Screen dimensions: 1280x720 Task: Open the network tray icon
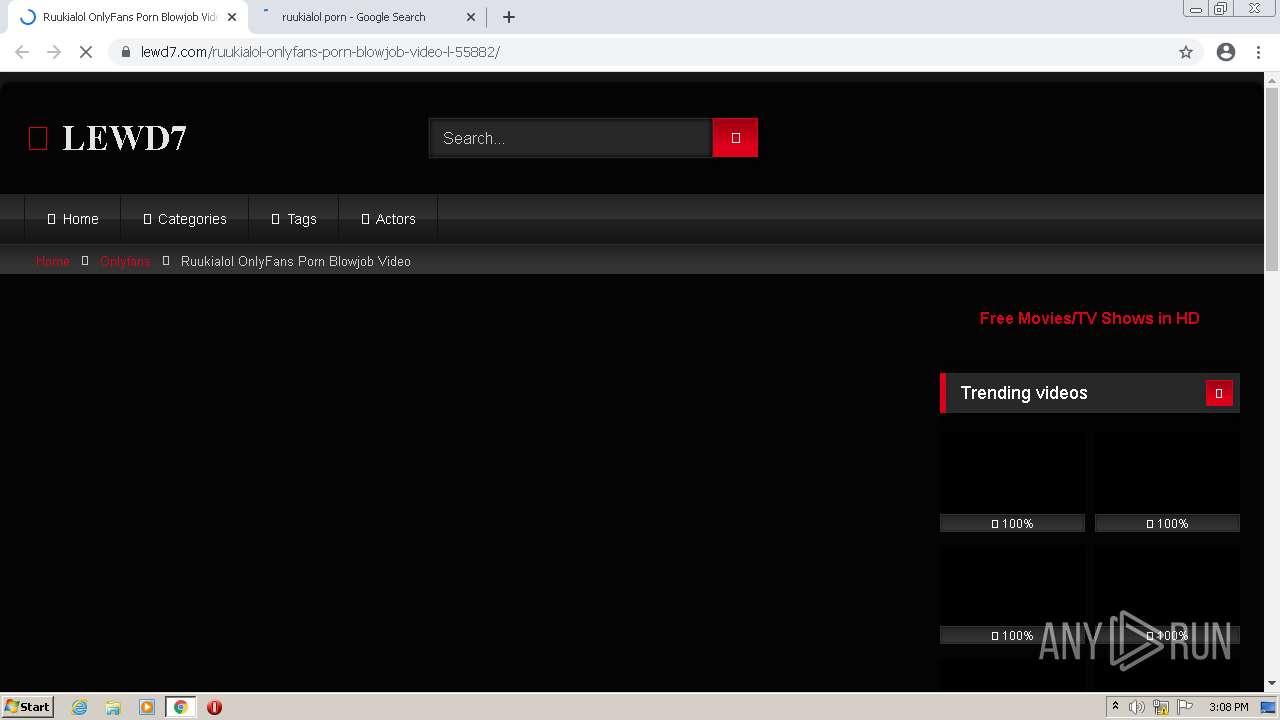1161,707
